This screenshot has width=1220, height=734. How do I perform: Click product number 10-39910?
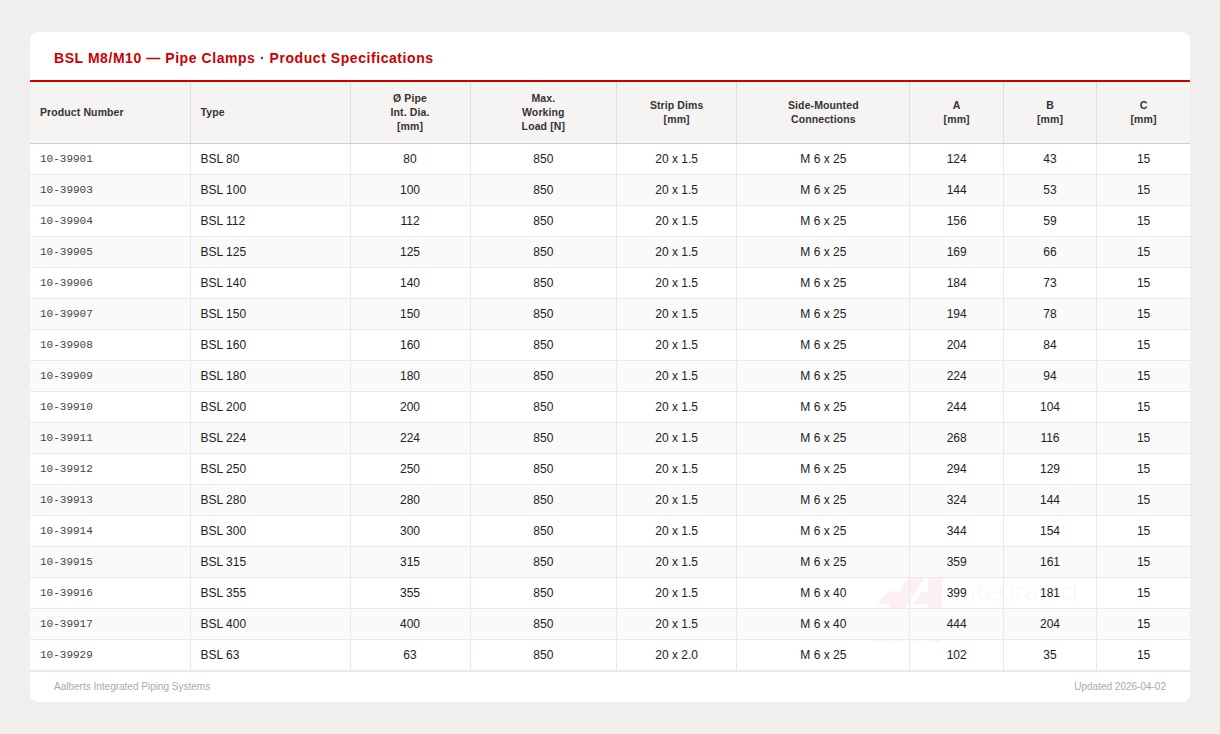(66, 407)
